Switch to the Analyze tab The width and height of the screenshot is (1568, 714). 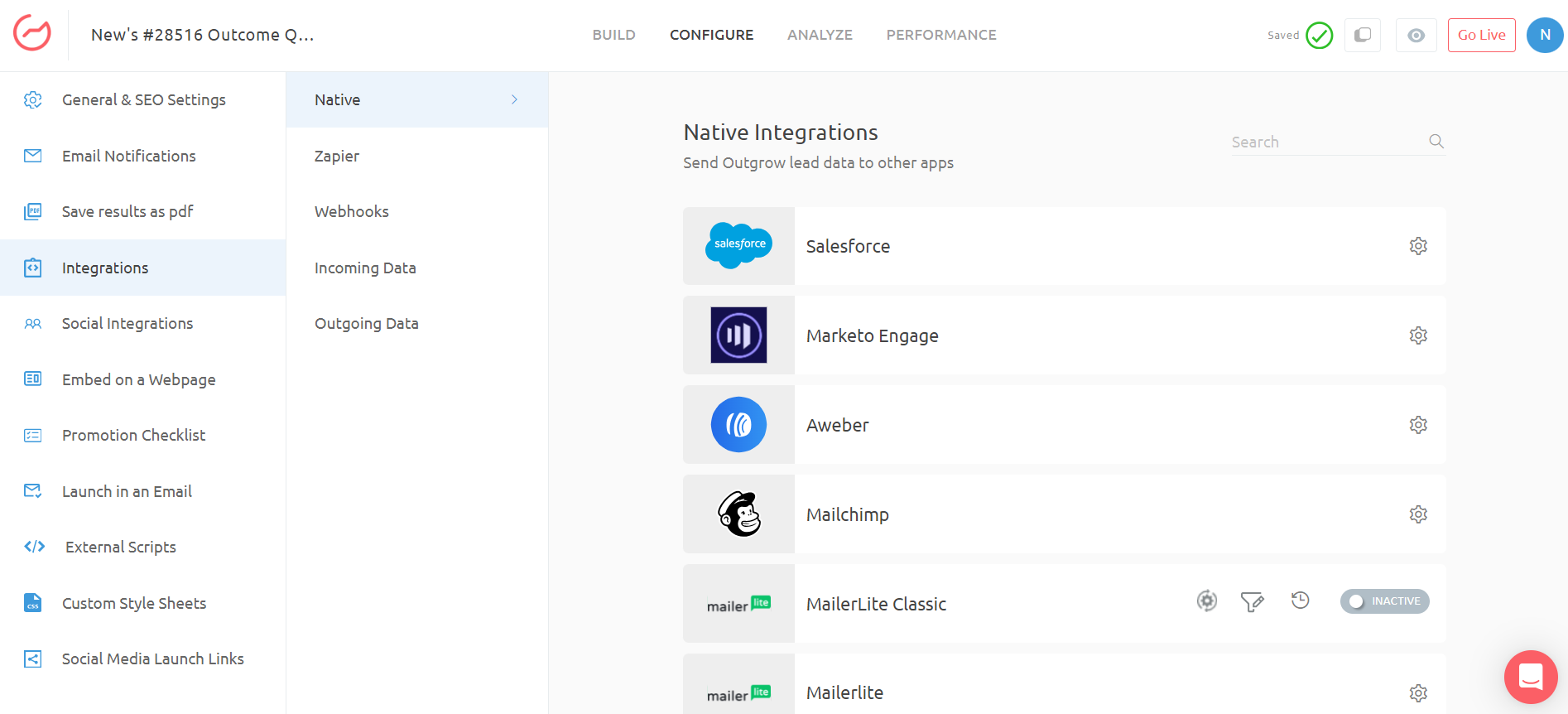pos(820,35)
